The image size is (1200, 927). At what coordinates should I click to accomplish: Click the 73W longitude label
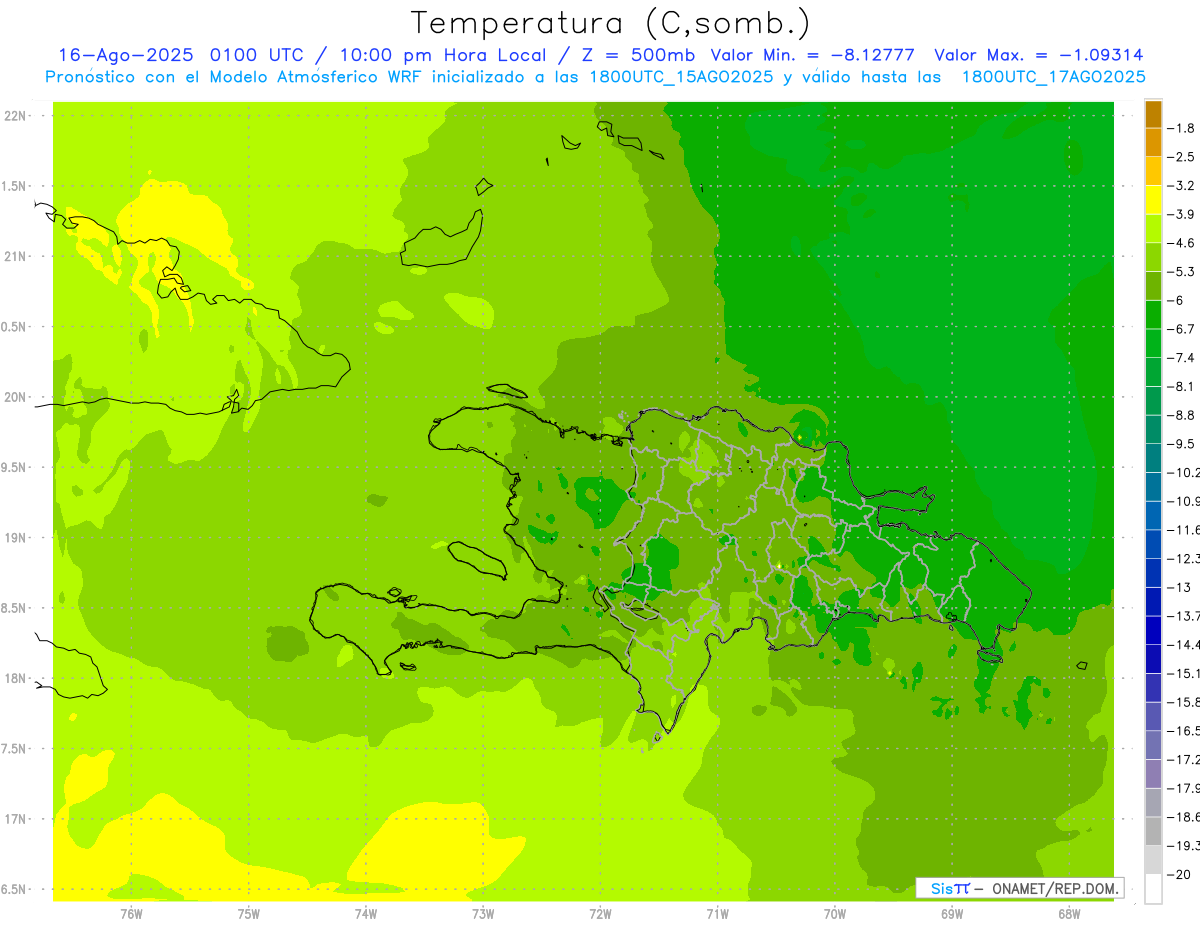click(483, 913)
